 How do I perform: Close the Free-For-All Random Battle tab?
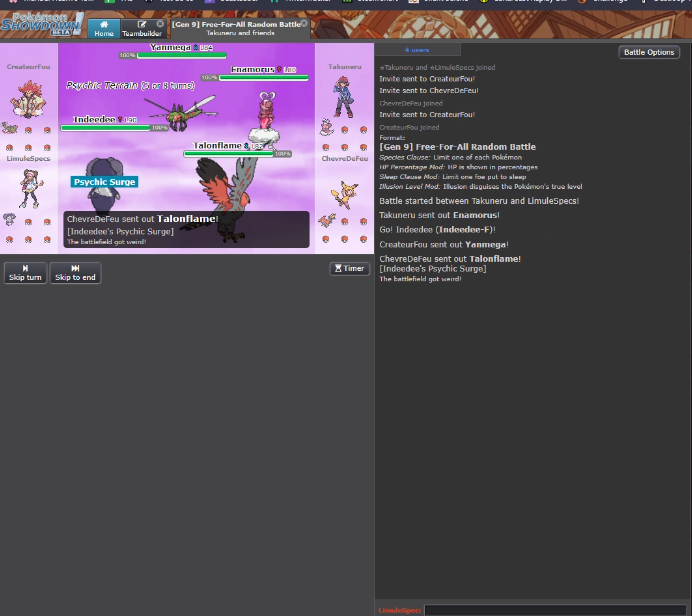pos(304,23)
